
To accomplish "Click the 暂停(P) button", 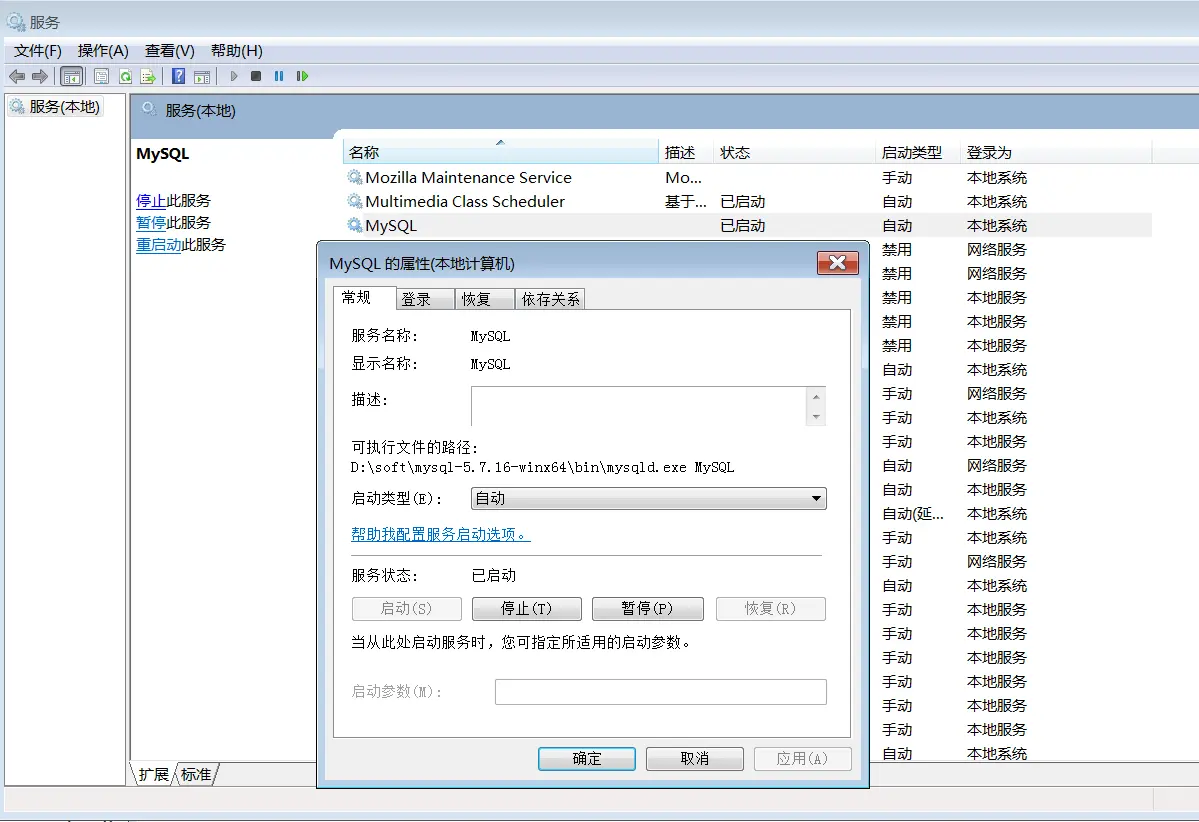I will point(648,609).
